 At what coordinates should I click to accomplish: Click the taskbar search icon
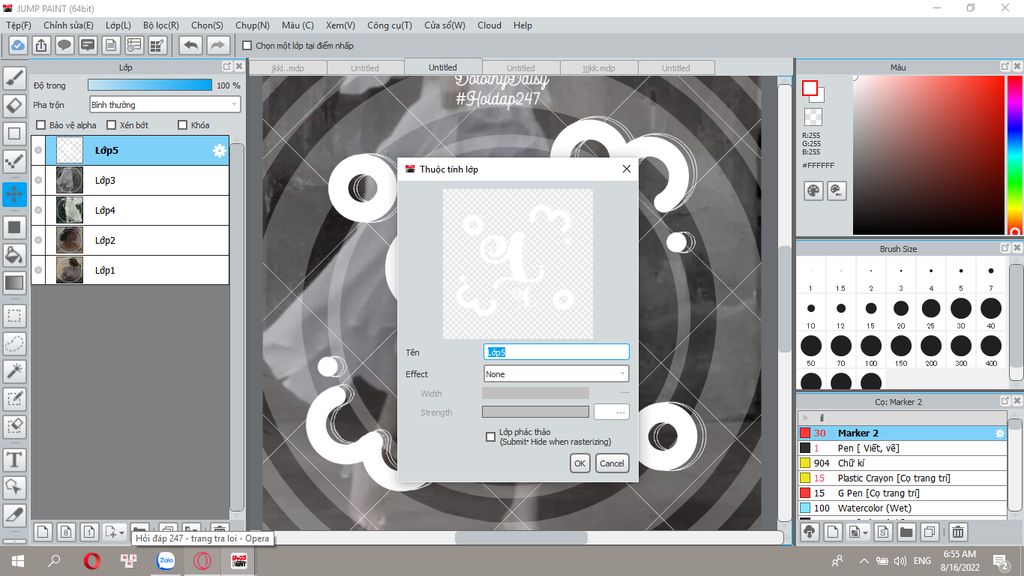click(x=54, y=561)
